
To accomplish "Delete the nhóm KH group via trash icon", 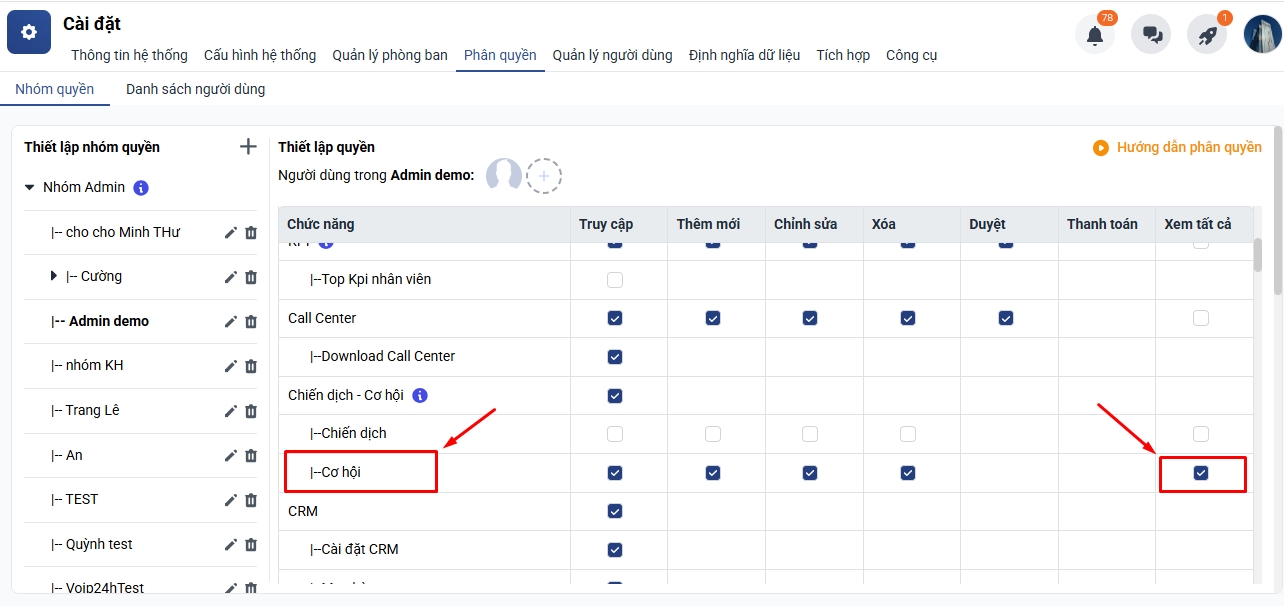I will [x=251, y=366].
